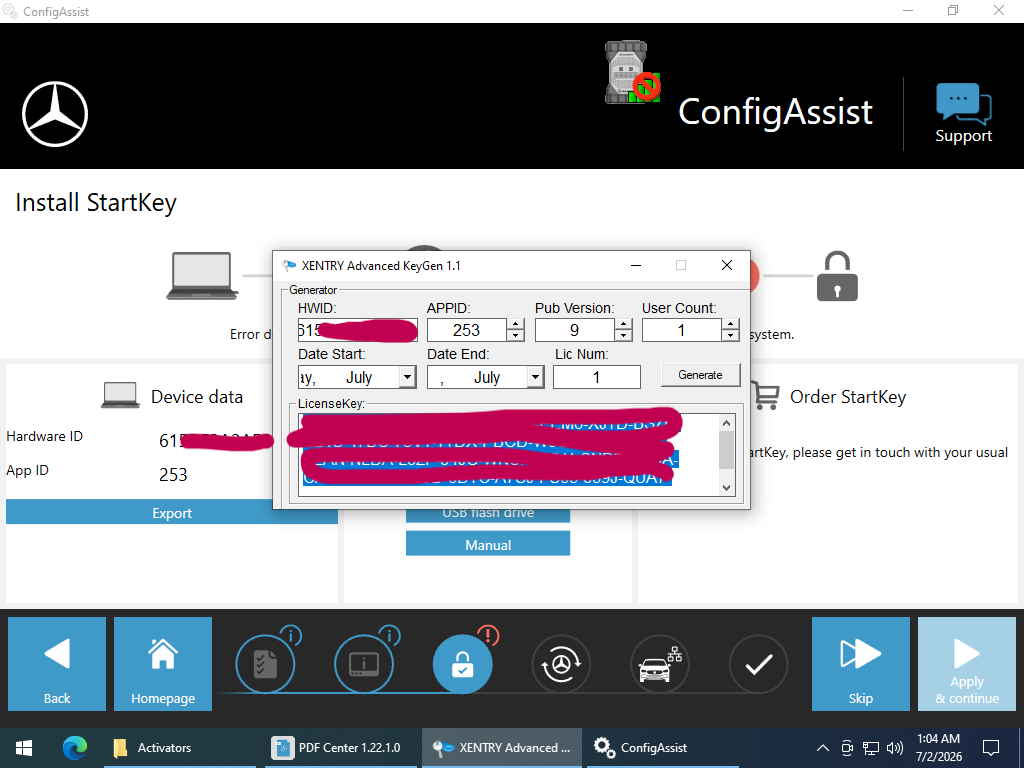Go Back with the left arrow button
The width and height of the screenshot is (1024, 768).
57,664
